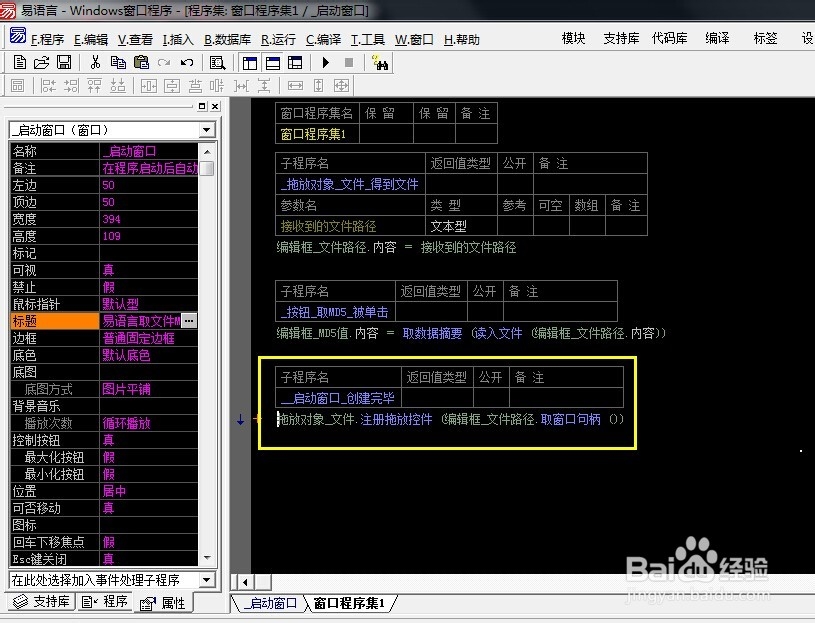Toggle the bottom status panel layout icon
815x623 pixels.
coord(273,63)
